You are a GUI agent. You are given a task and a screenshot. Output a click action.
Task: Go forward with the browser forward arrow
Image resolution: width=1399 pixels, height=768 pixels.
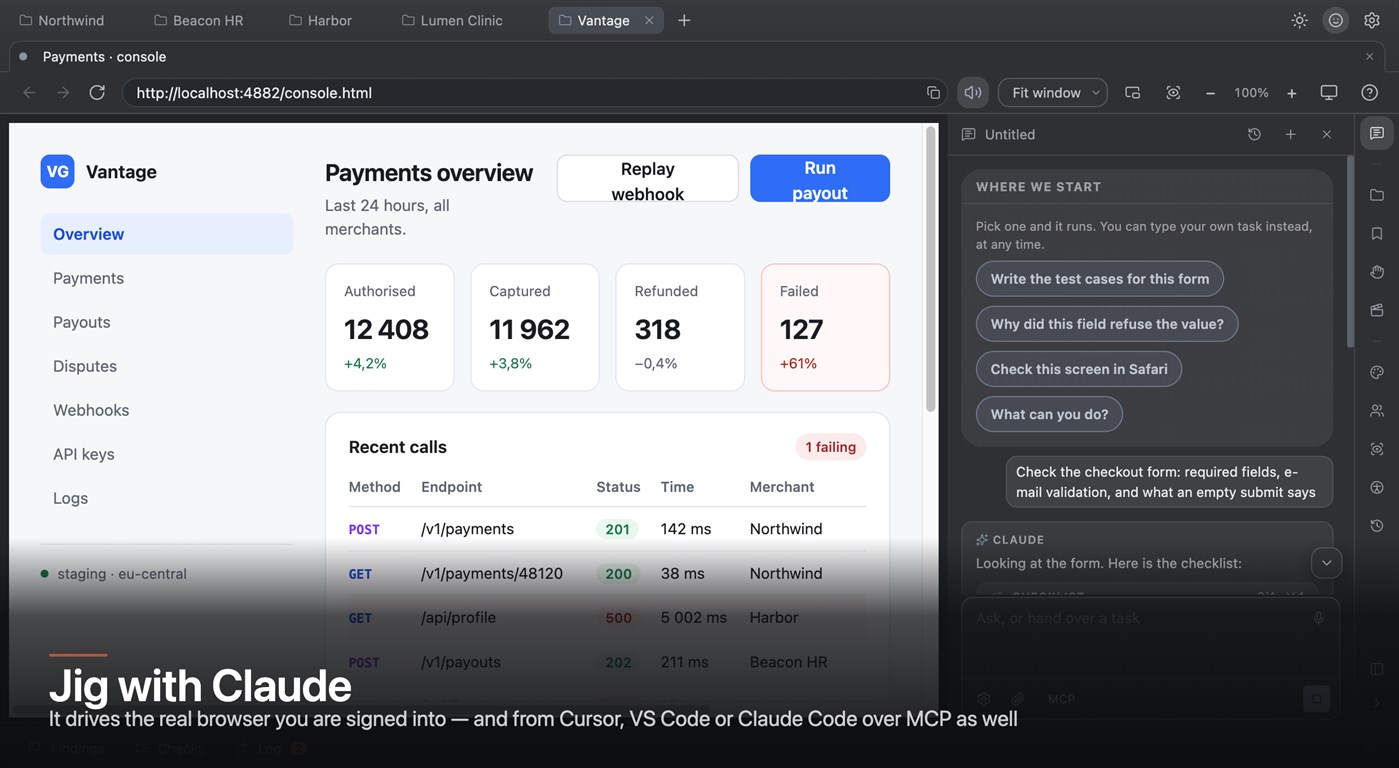(63, 93)
